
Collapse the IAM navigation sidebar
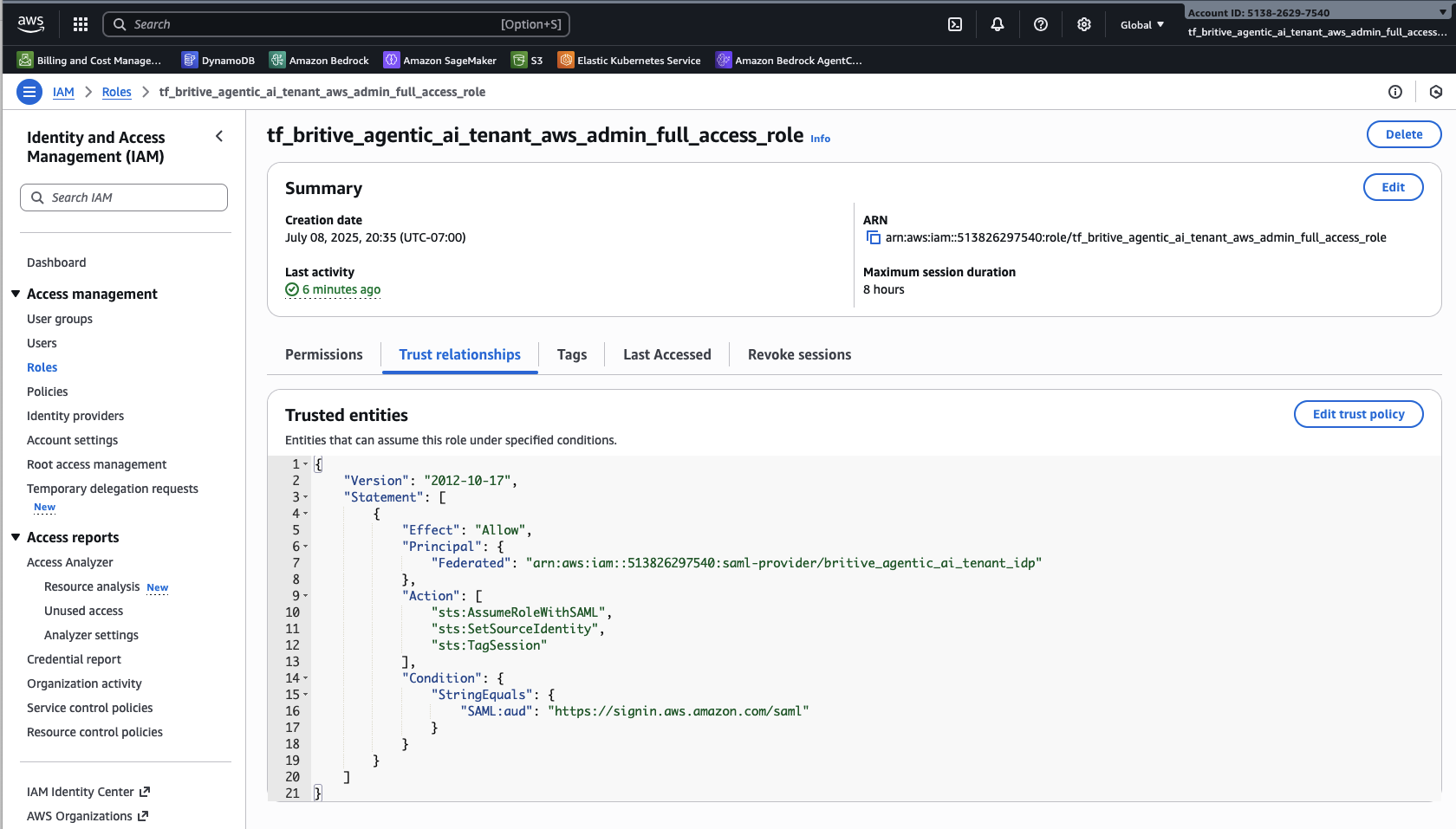point(219,136)
